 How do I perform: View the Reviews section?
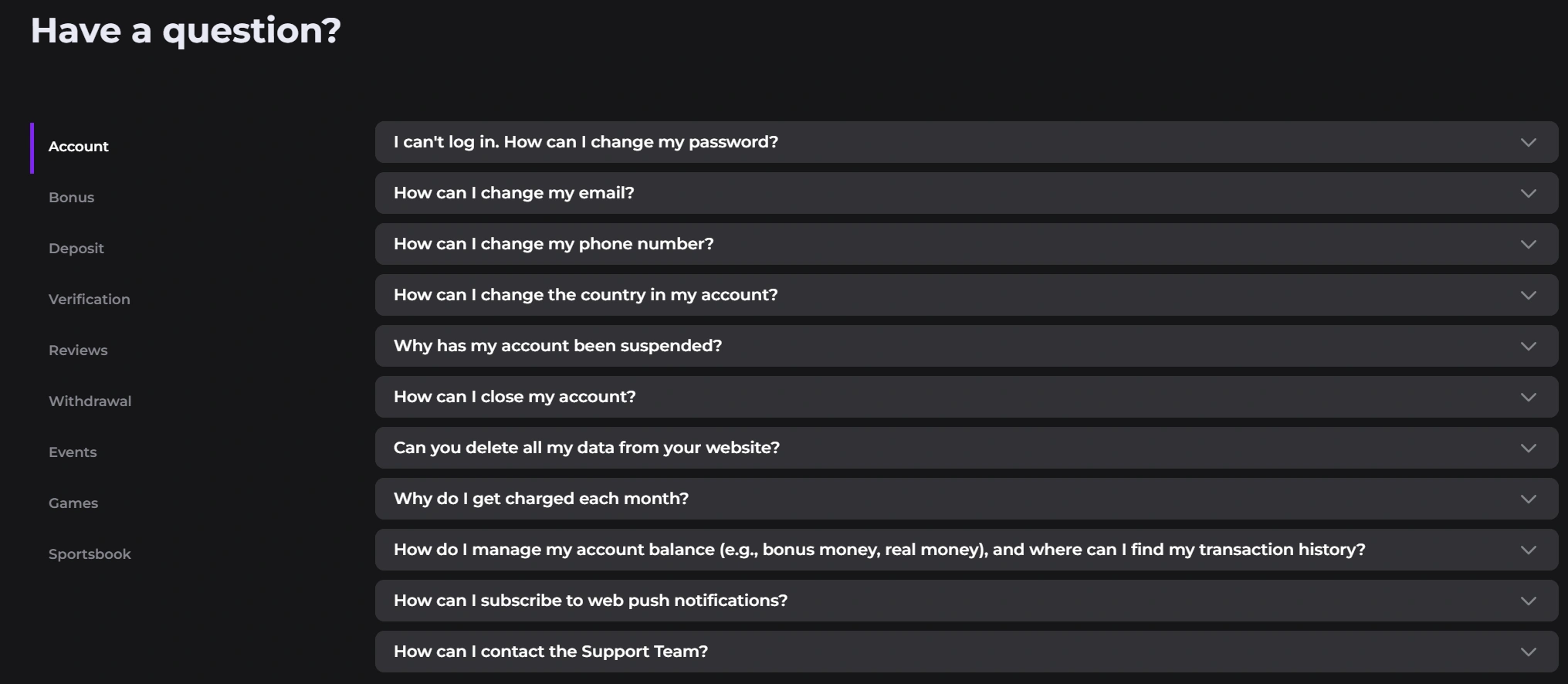(78, 350)
